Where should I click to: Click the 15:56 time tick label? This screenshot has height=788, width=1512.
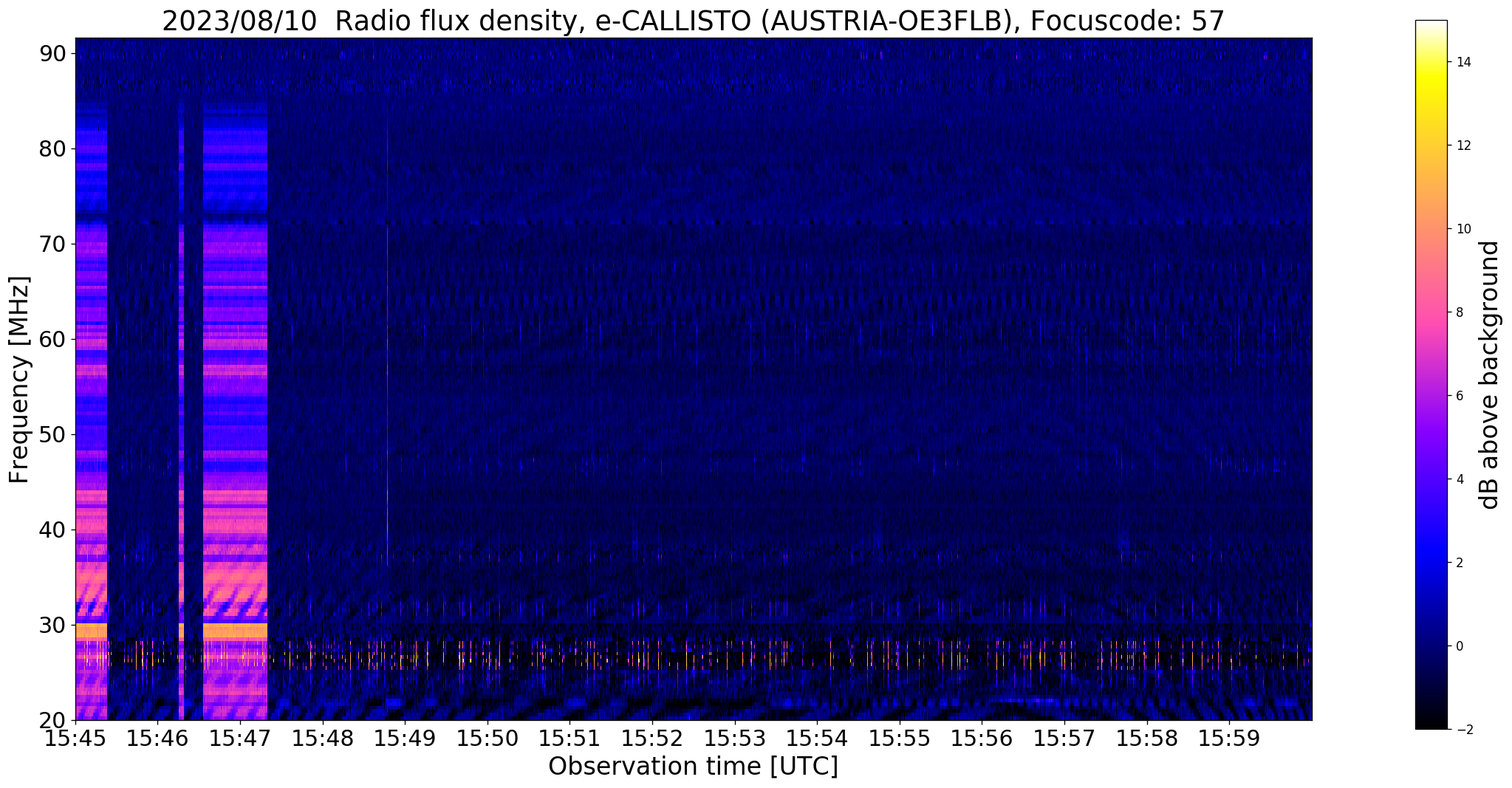tap(982, 739)
